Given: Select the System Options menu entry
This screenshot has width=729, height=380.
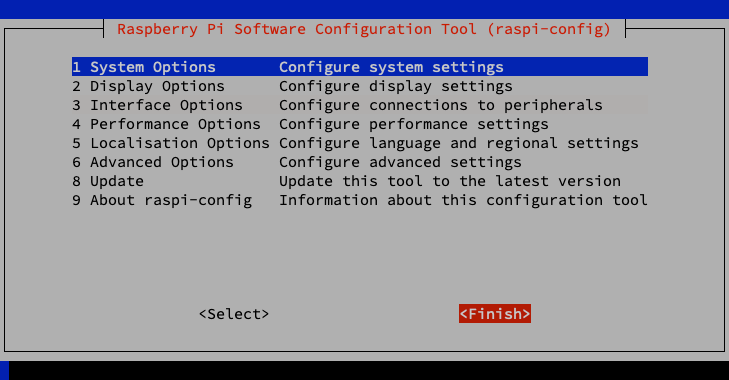Looking at the screenshot, I should click(360, 67).
